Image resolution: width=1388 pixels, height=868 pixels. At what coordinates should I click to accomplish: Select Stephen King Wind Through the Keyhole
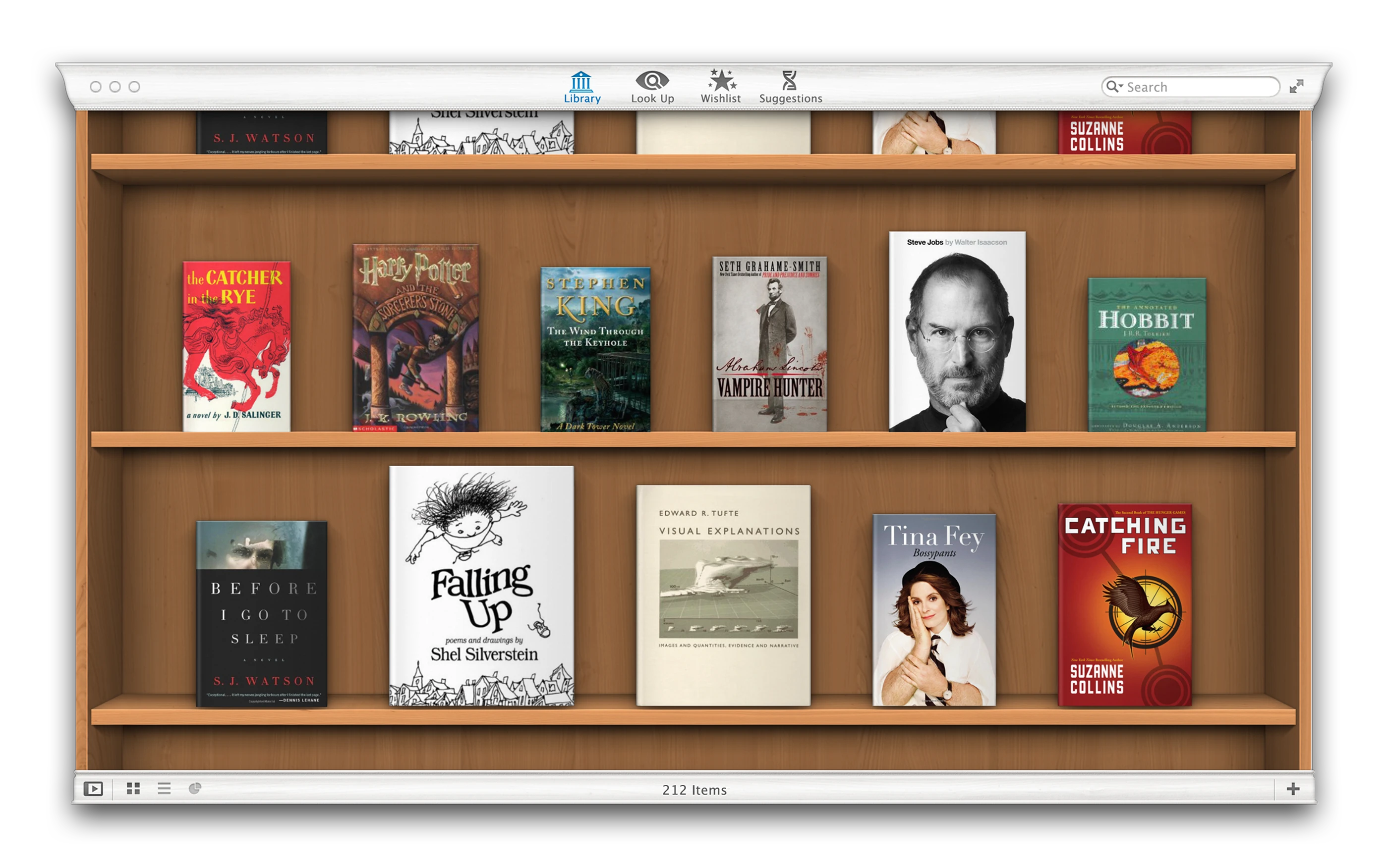coord(595,350)
